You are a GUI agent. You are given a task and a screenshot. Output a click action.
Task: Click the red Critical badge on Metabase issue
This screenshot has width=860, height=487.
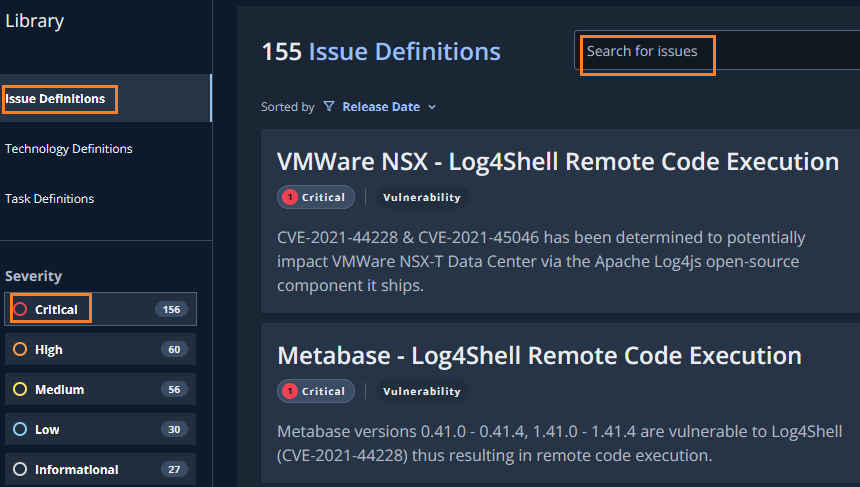pyautogui.click(x=315, y=392)
